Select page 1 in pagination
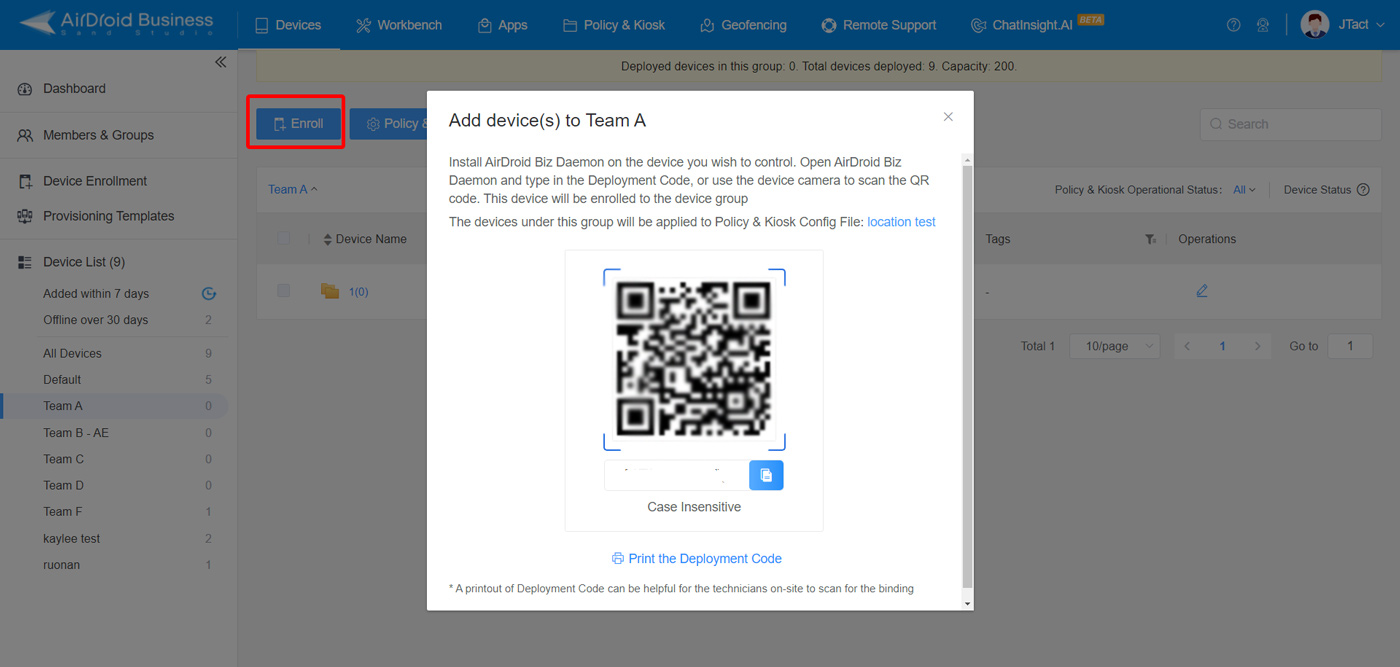This screenshot has width=1400, height=667. coord(1222,346)
